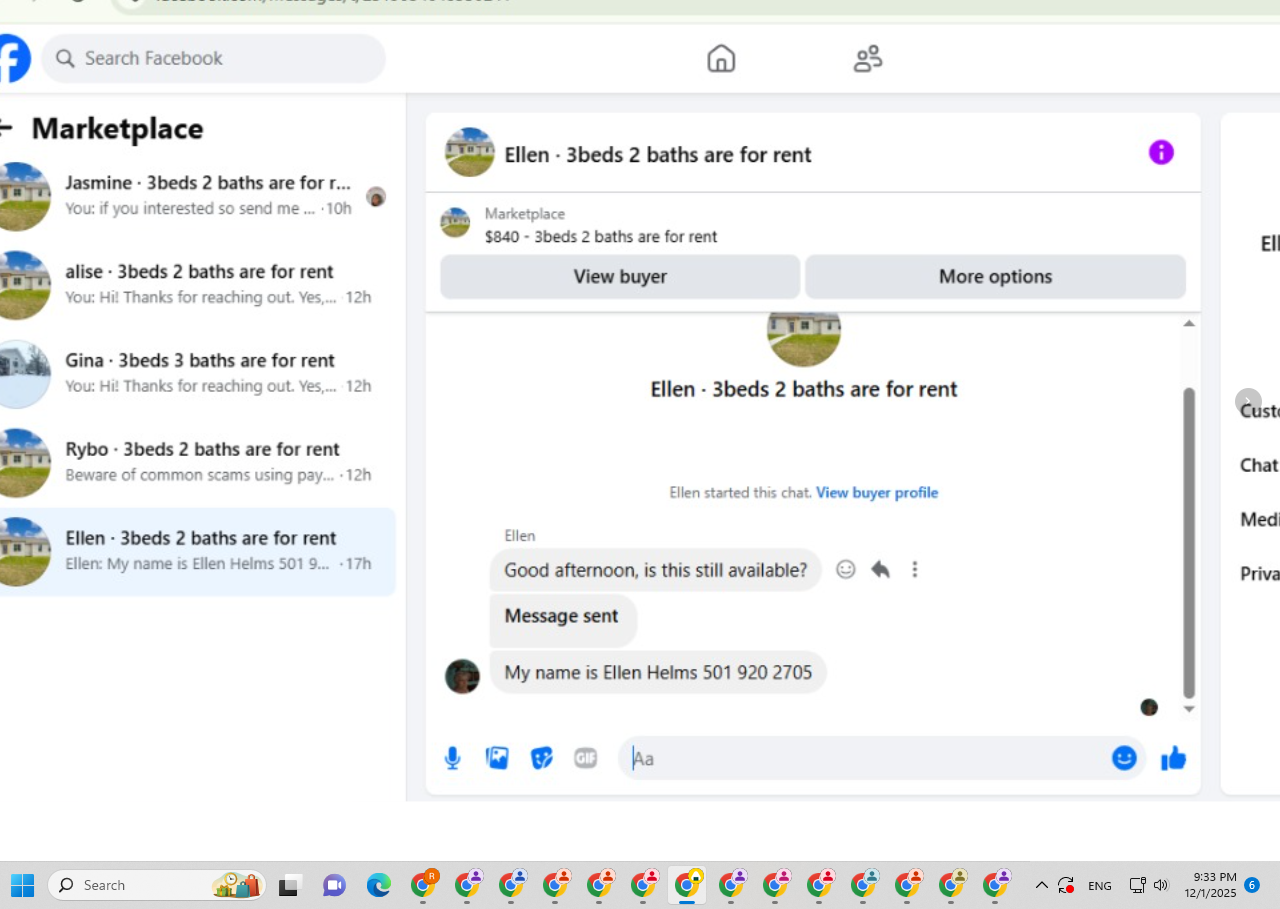Click the back arrow beside Marketplace
Screen dimensions: 1280x909
pos(6,128)
